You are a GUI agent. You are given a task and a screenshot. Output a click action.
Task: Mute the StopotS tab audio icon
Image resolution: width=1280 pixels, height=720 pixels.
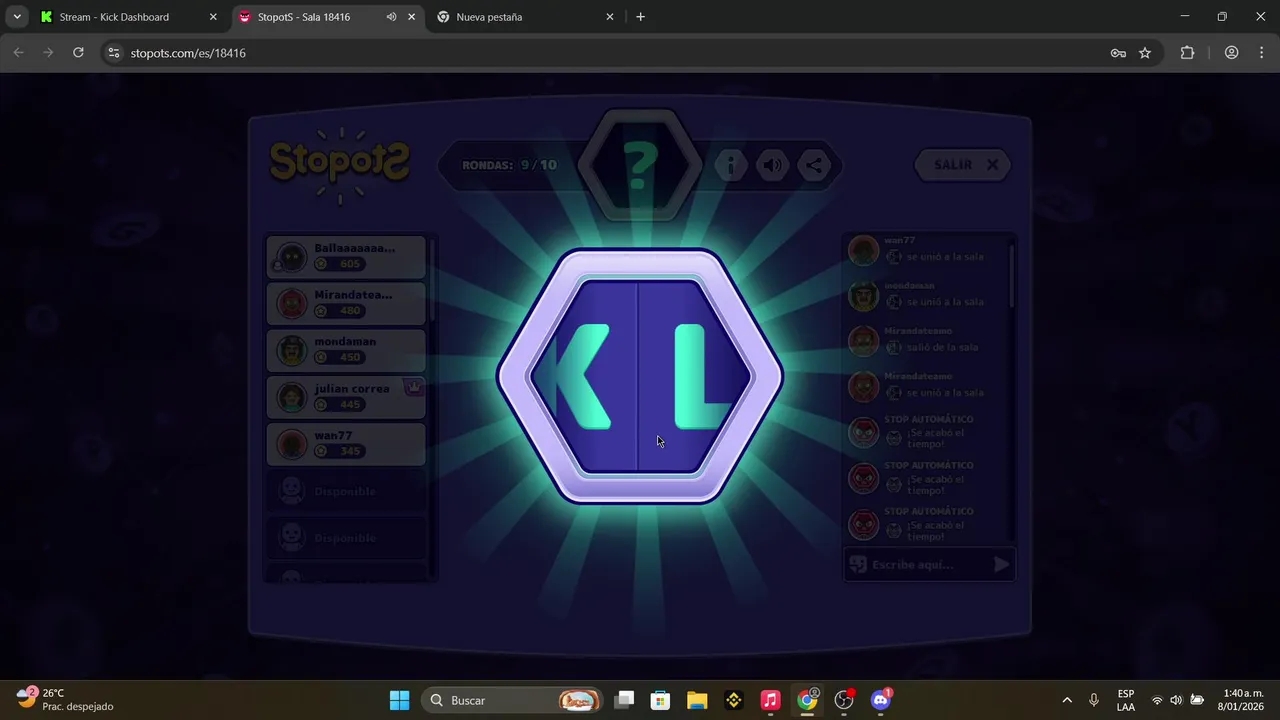[391, 17]
